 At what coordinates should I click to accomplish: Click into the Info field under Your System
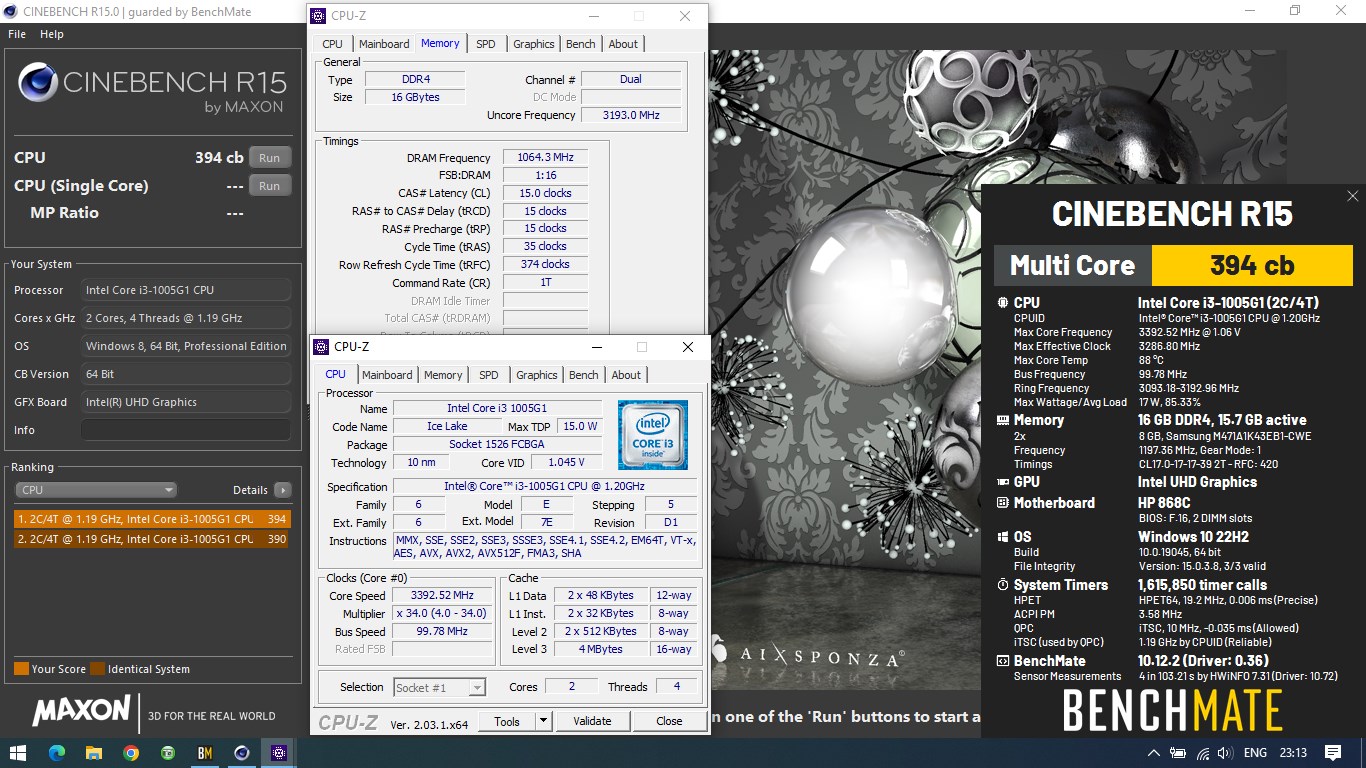coord(186,430)
